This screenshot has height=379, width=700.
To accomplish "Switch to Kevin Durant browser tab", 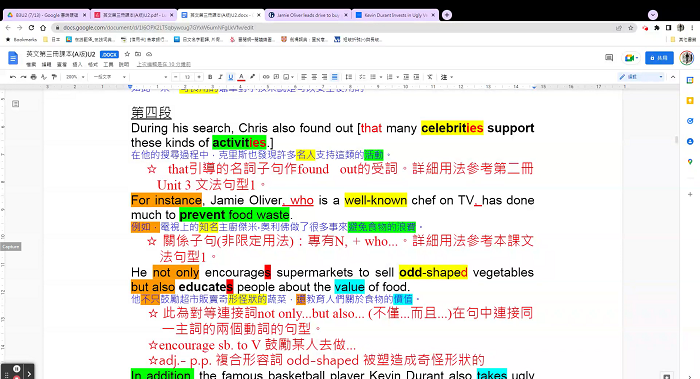I will click(x=395, y=15).
